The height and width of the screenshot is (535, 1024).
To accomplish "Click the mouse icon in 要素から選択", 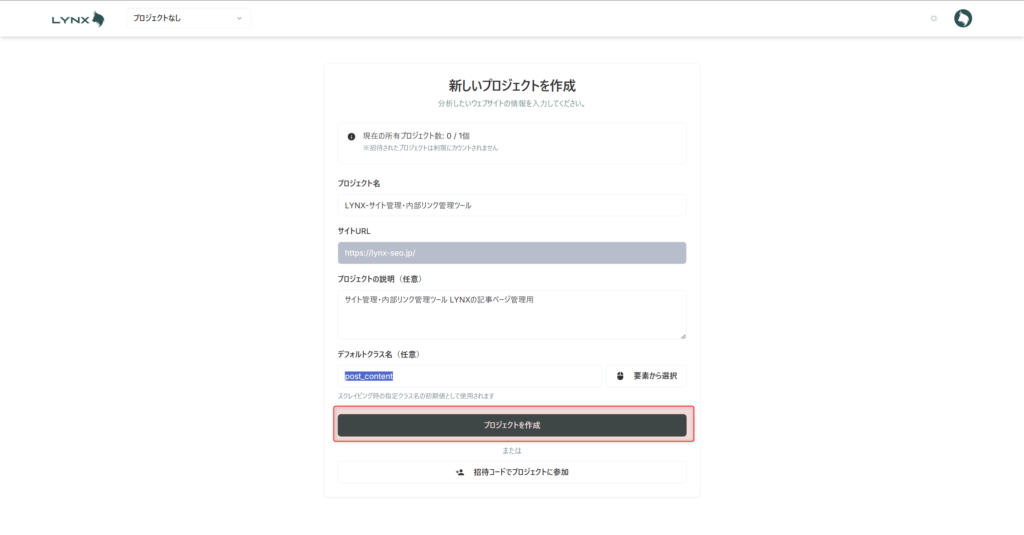I will (620, 376).
